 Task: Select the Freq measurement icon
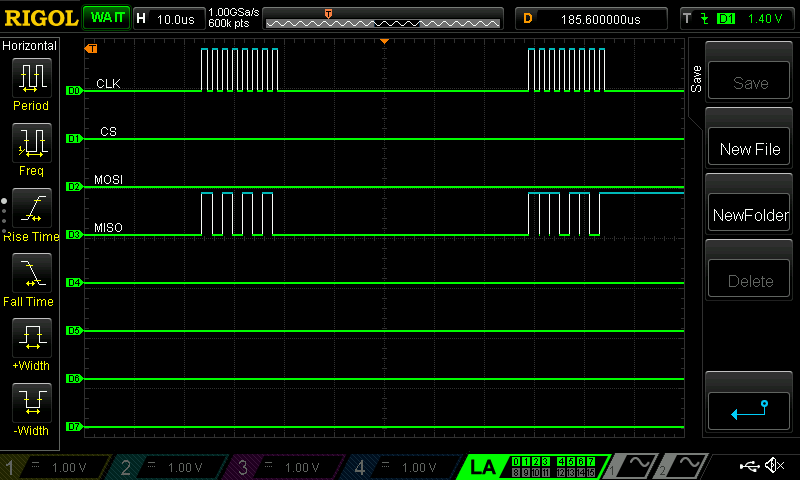pos(32,143)
